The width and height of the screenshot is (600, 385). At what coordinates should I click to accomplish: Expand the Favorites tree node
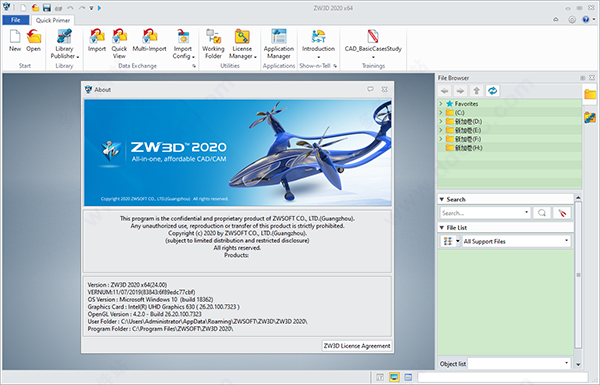441,104
